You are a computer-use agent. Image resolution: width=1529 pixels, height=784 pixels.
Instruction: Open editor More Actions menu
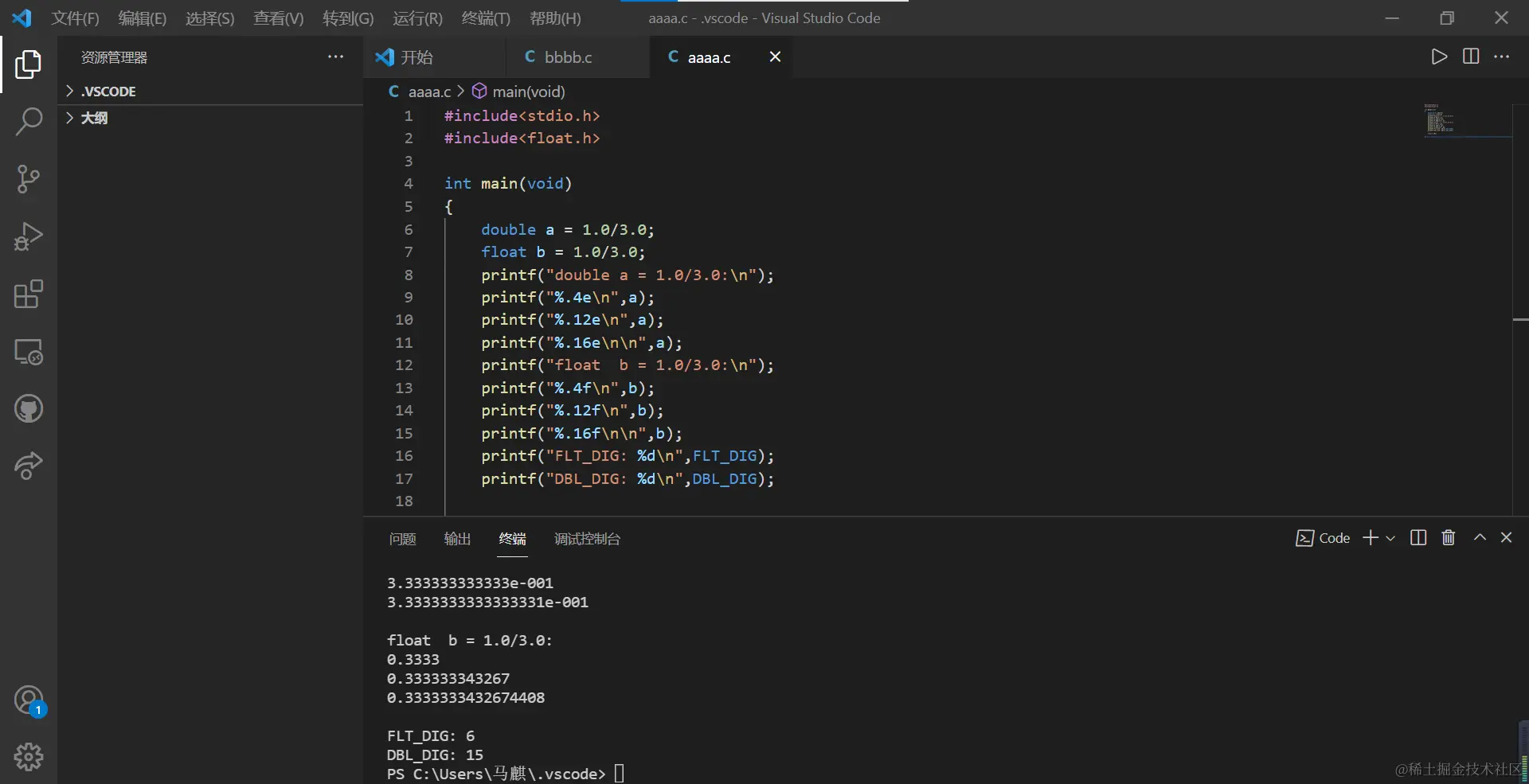point(1502,57)
